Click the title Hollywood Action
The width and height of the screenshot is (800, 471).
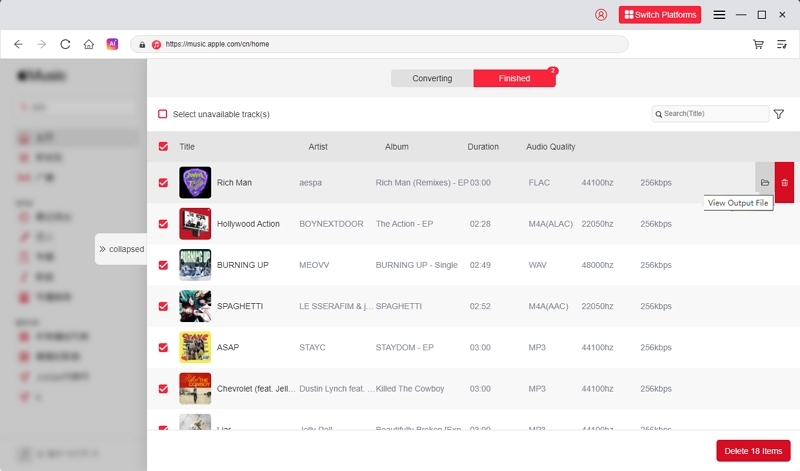click(x=248, y=224)
